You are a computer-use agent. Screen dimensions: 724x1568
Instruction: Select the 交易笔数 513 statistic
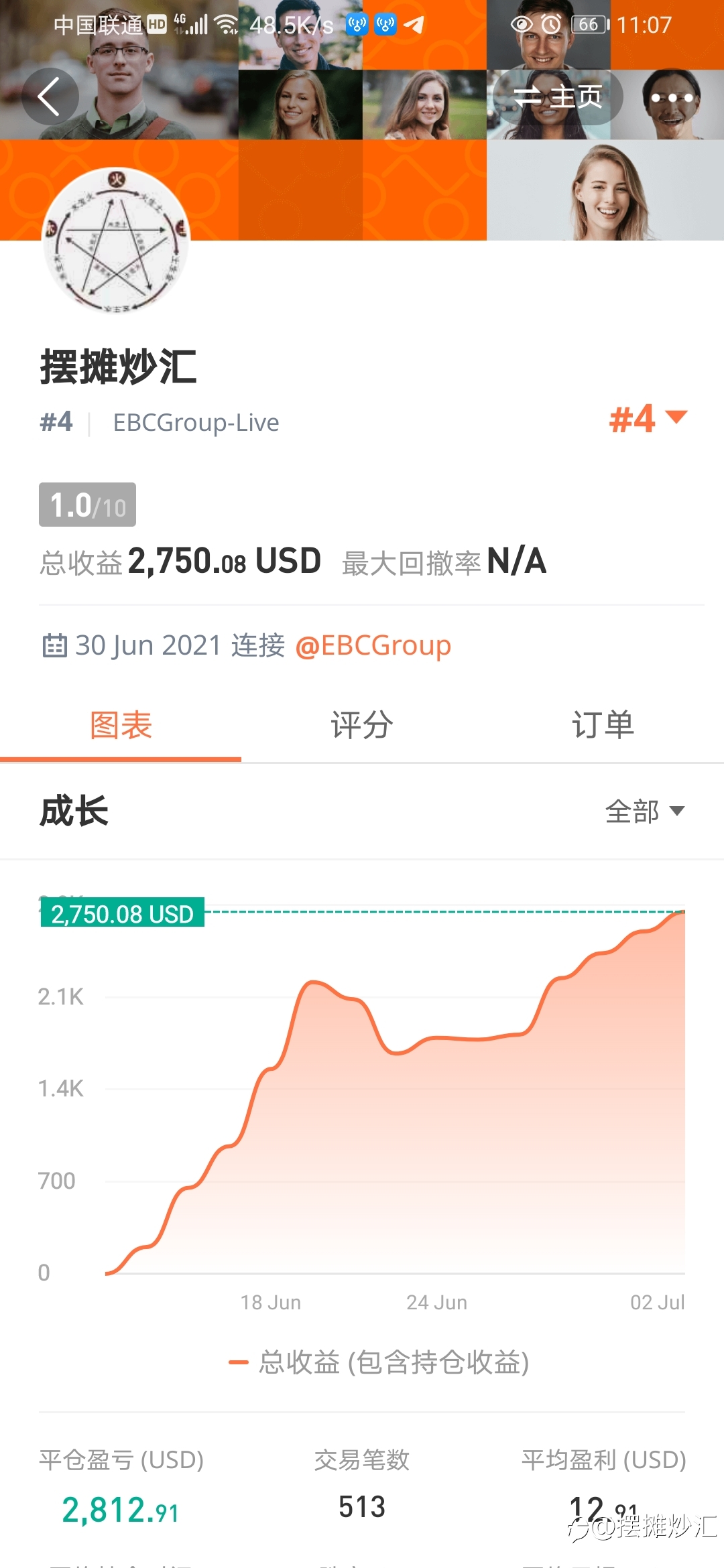pos(362,1484)
